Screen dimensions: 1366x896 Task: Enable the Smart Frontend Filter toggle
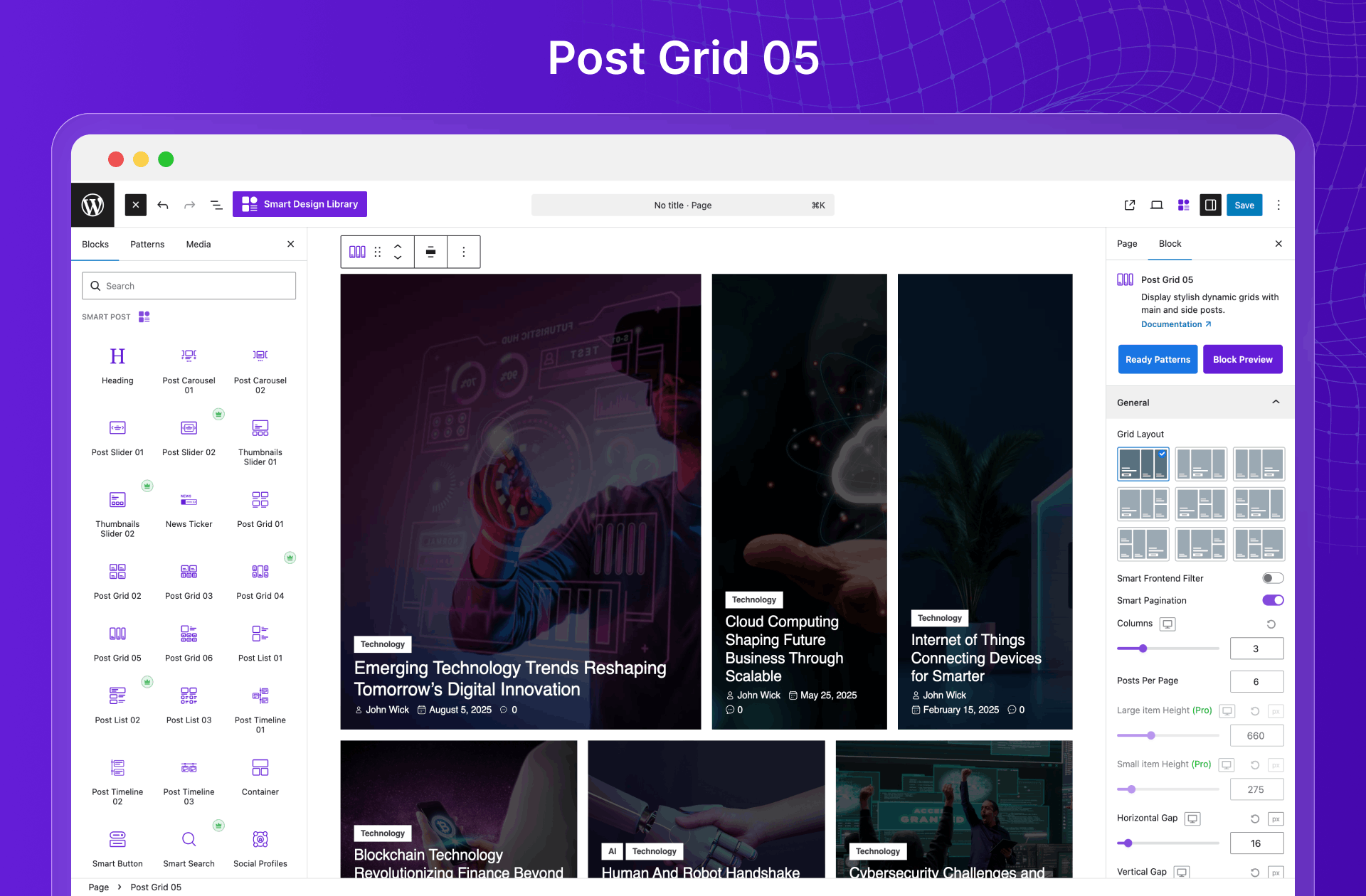[1272, 578]
